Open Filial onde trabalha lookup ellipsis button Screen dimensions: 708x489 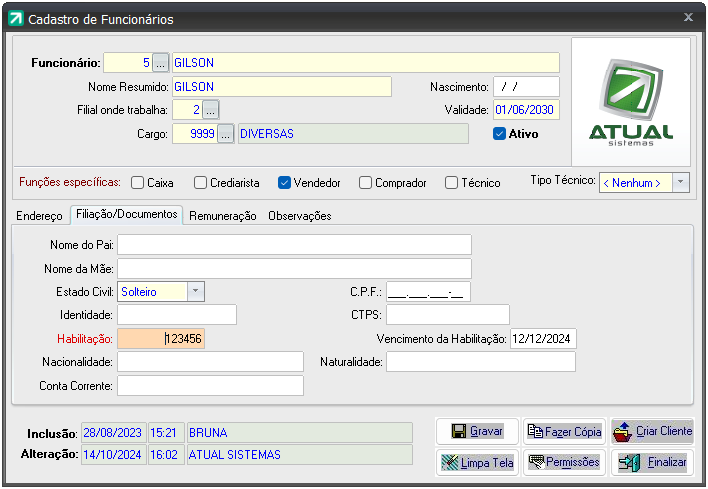click(210, 110)
